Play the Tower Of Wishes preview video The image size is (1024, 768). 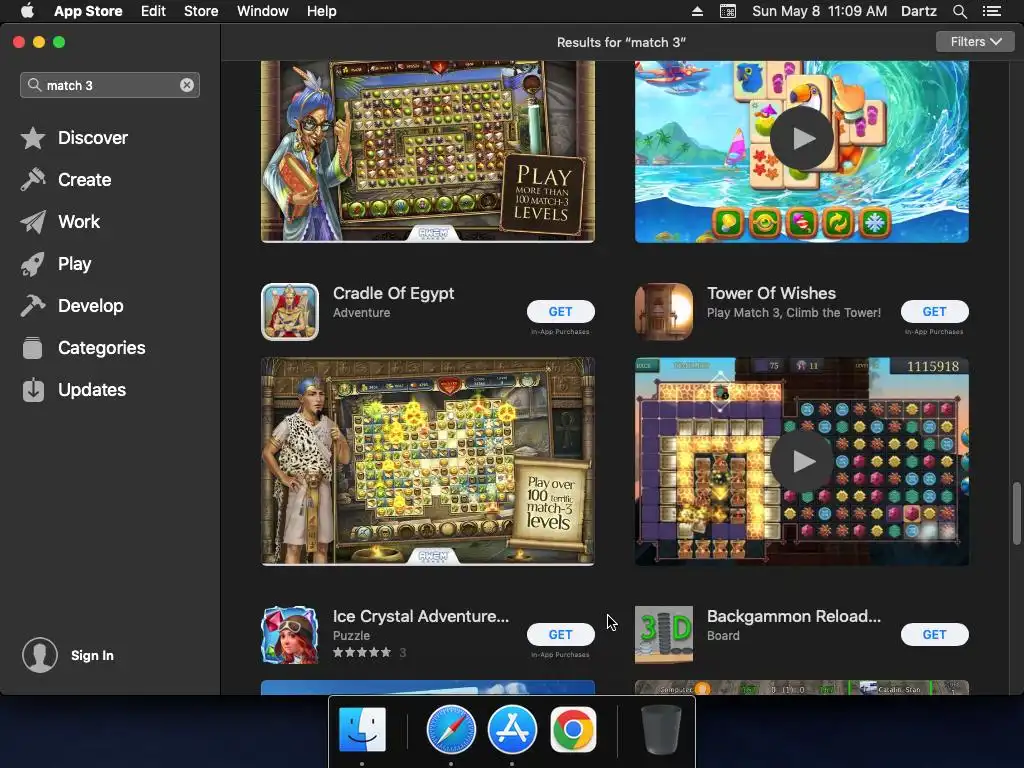tap(801, 462)
